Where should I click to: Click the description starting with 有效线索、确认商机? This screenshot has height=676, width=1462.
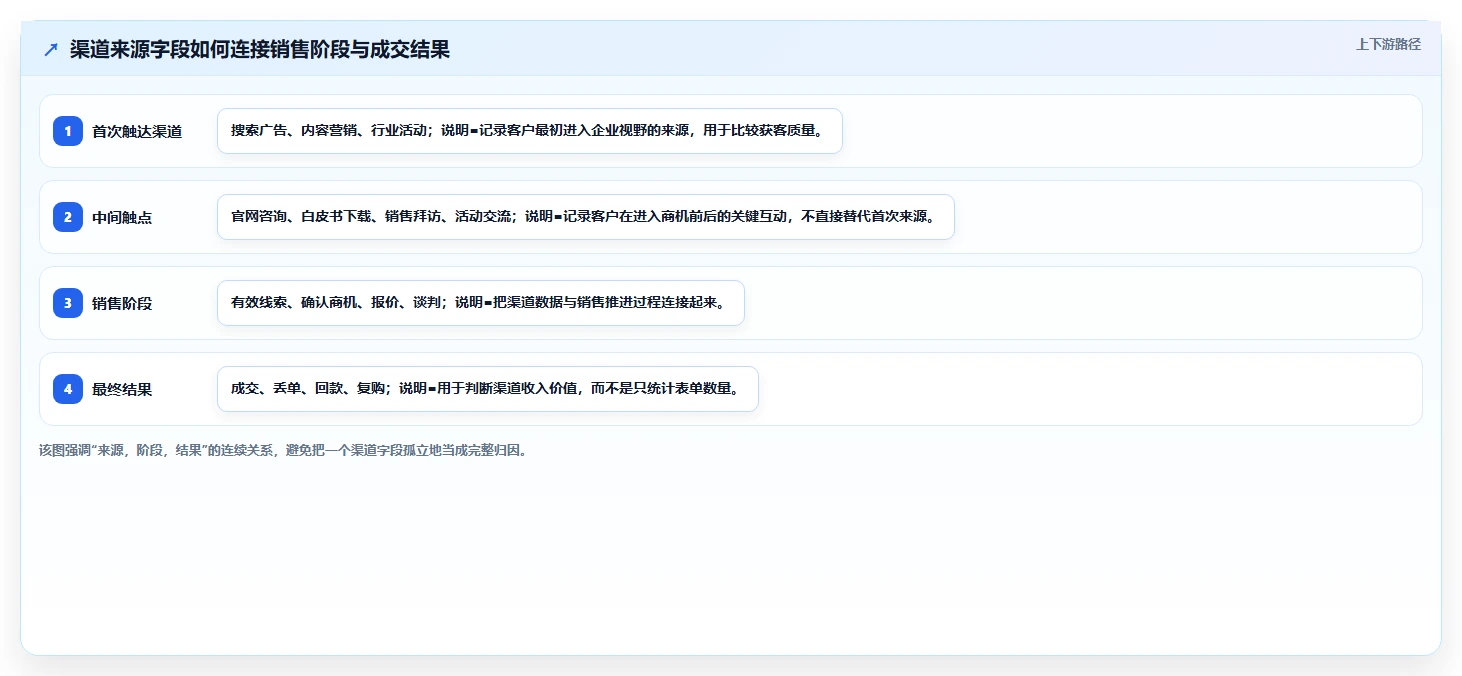pyautogui.click(x=481, y=303)
